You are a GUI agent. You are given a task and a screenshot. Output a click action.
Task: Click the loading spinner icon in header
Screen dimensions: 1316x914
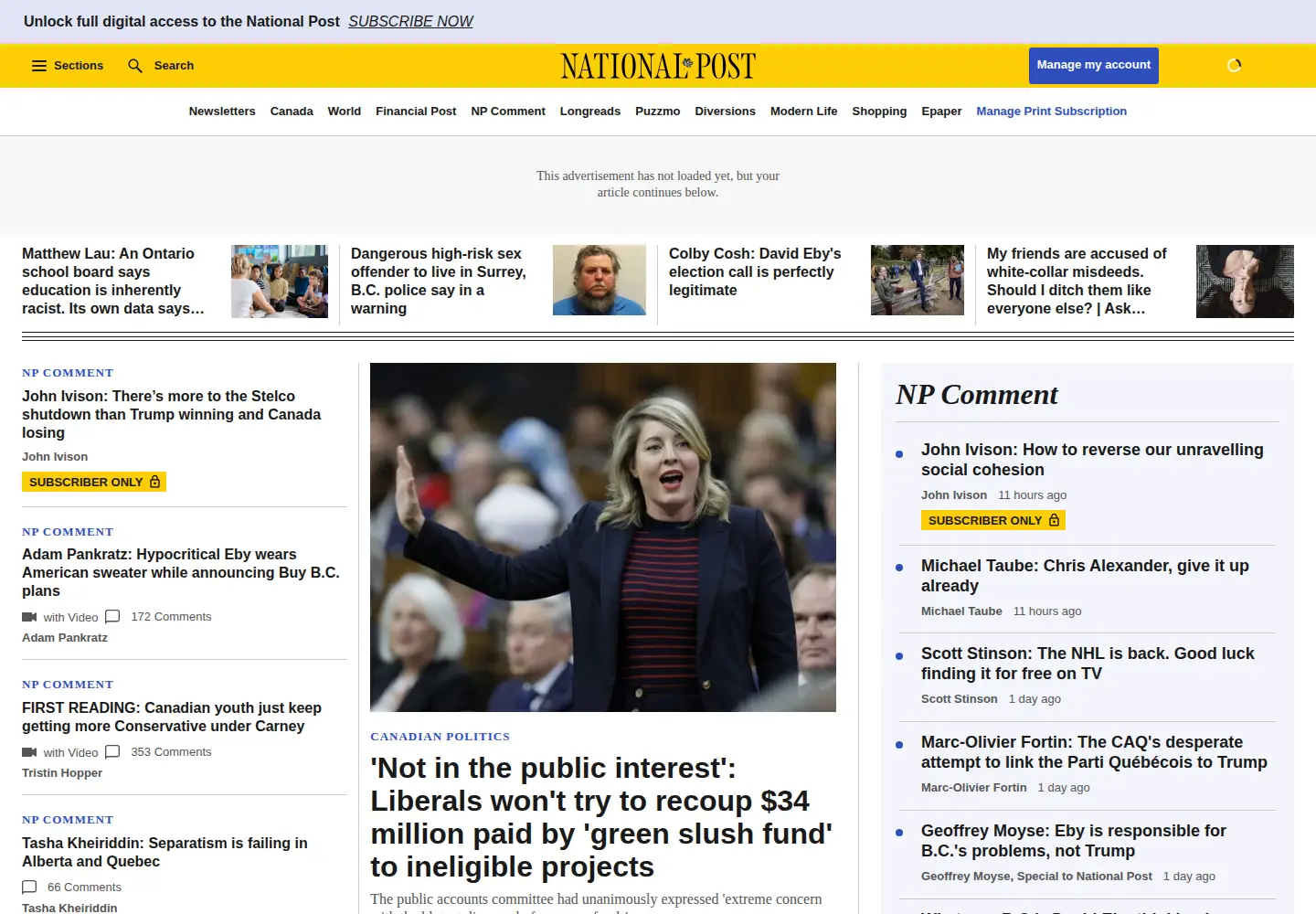(1234, 65)
